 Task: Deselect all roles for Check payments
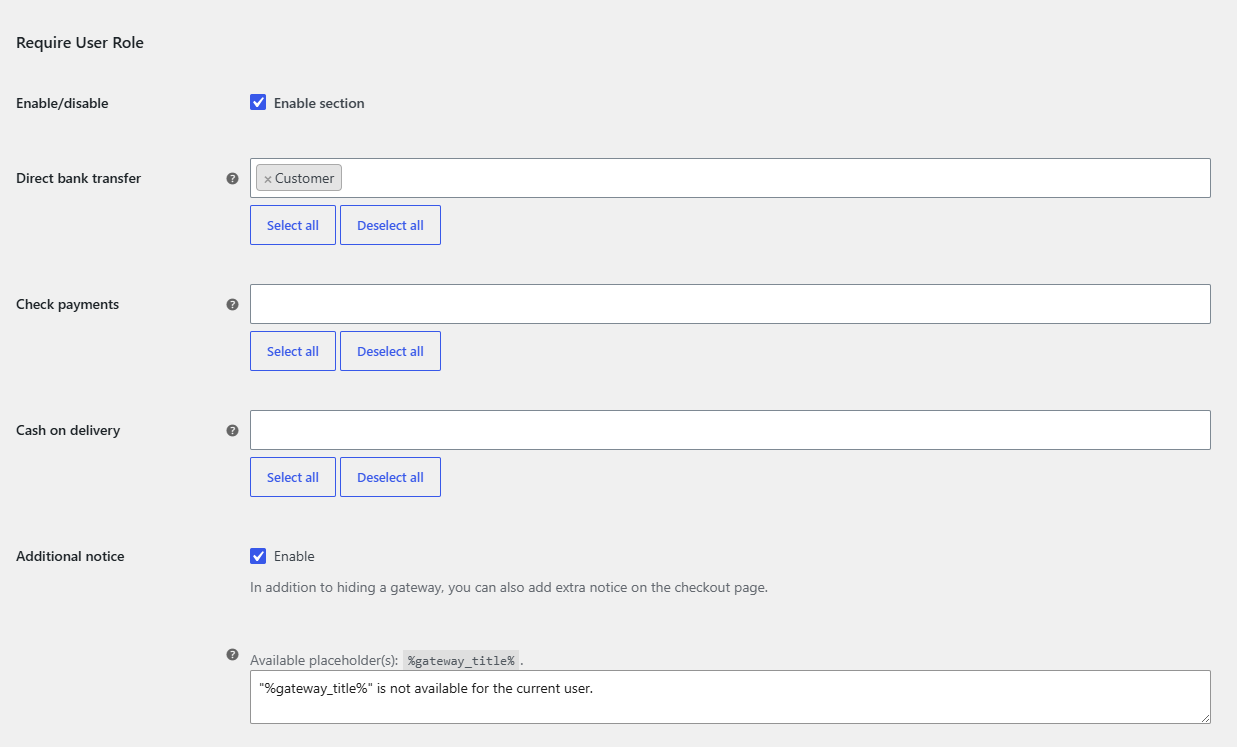tap(390, 351)
